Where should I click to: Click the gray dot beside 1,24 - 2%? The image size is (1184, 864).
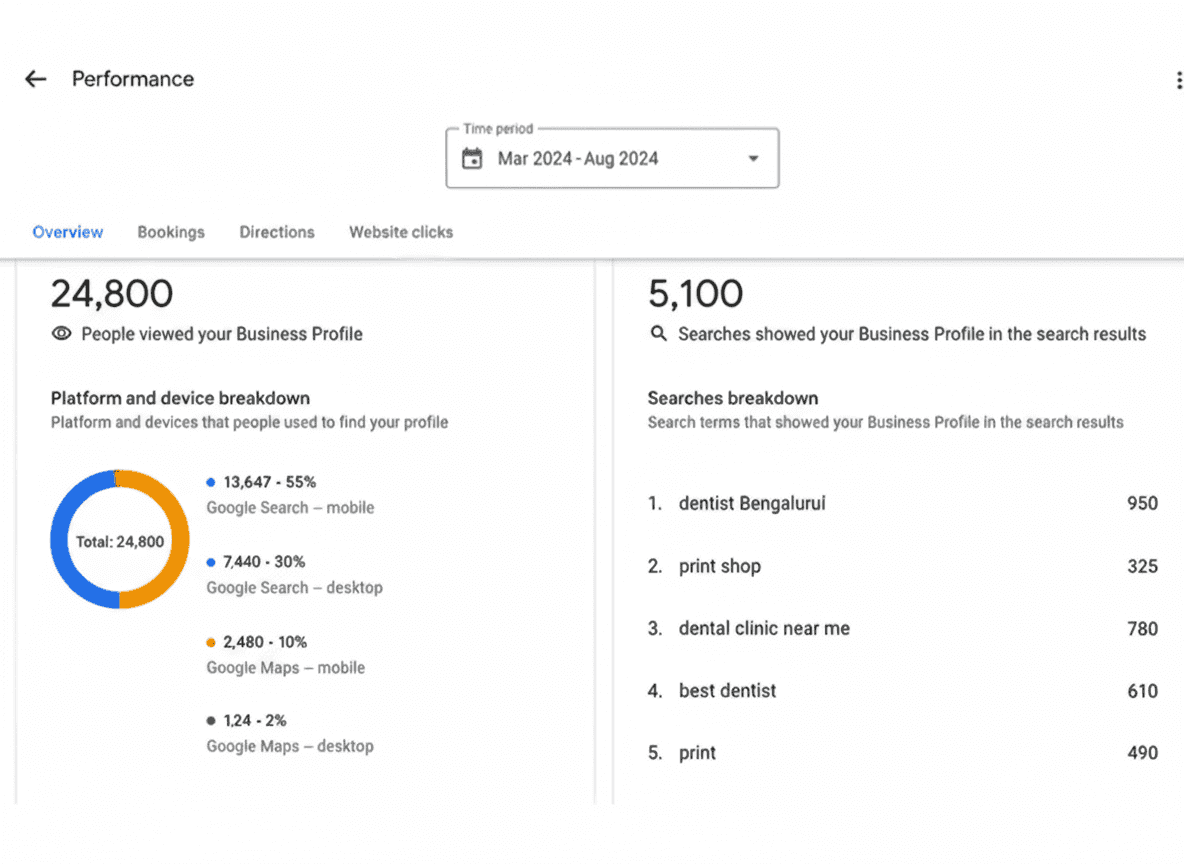click(211, 721)
